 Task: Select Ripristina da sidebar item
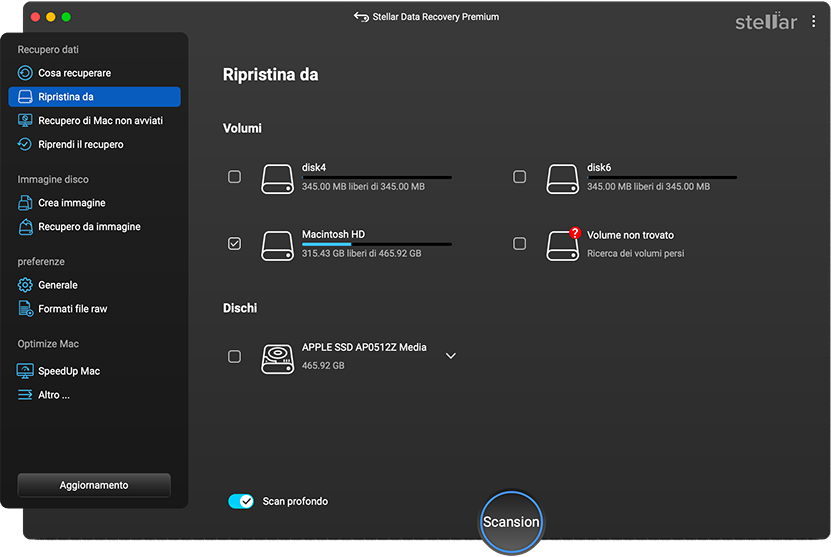[94, 96]
